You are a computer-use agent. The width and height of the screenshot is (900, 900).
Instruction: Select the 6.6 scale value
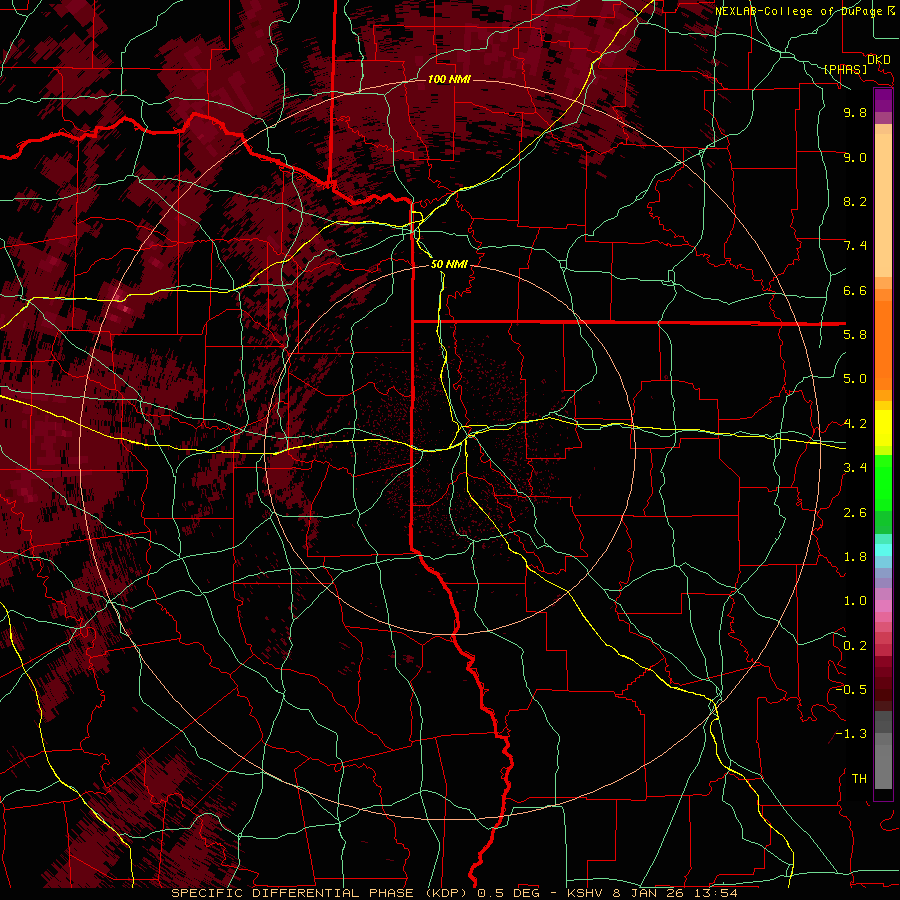point(855,291)
